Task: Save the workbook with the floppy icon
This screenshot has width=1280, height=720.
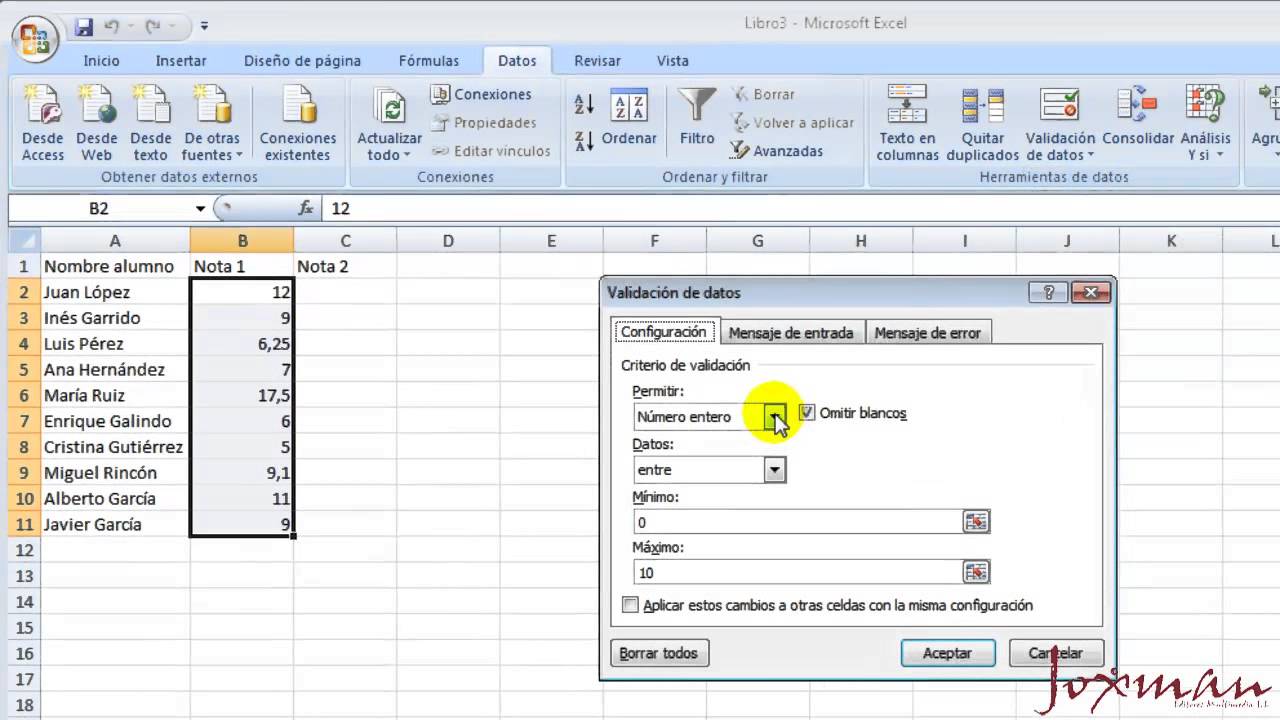Action: tap(84, 26)
